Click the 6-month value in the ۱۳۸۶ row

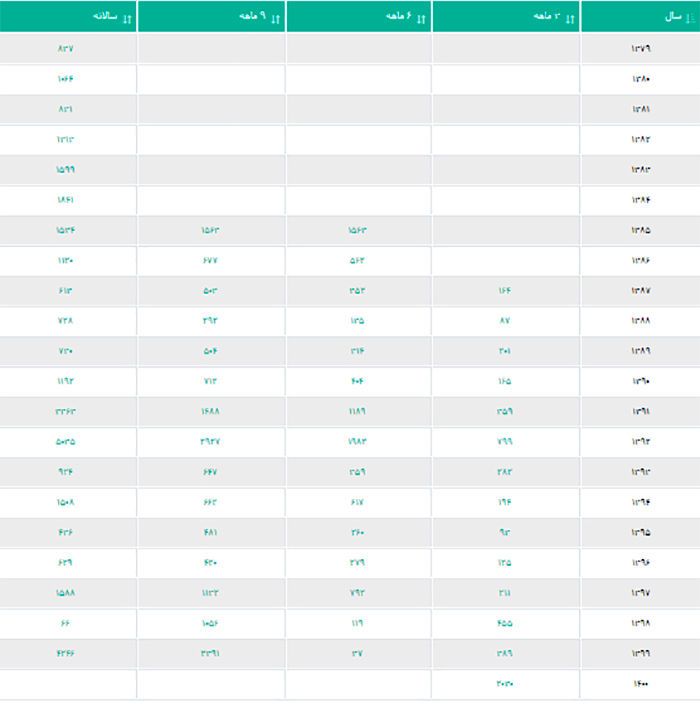pos(357,260)
